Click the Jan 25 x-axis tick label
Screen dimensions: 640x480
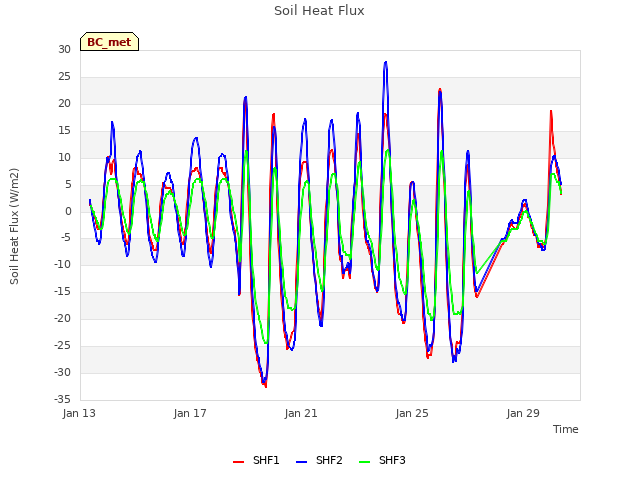[x=412, y=413]
